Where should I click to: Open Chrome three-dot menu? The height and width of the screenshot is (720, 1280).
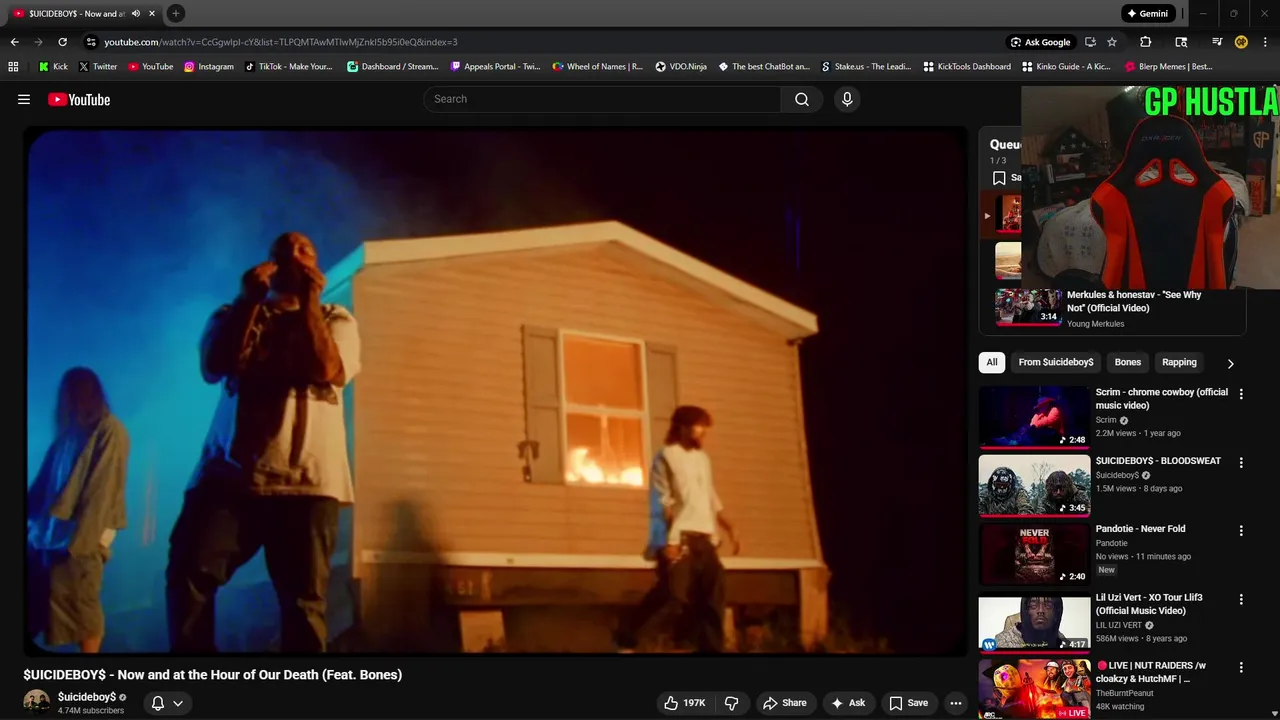(x=1265, y=42)
